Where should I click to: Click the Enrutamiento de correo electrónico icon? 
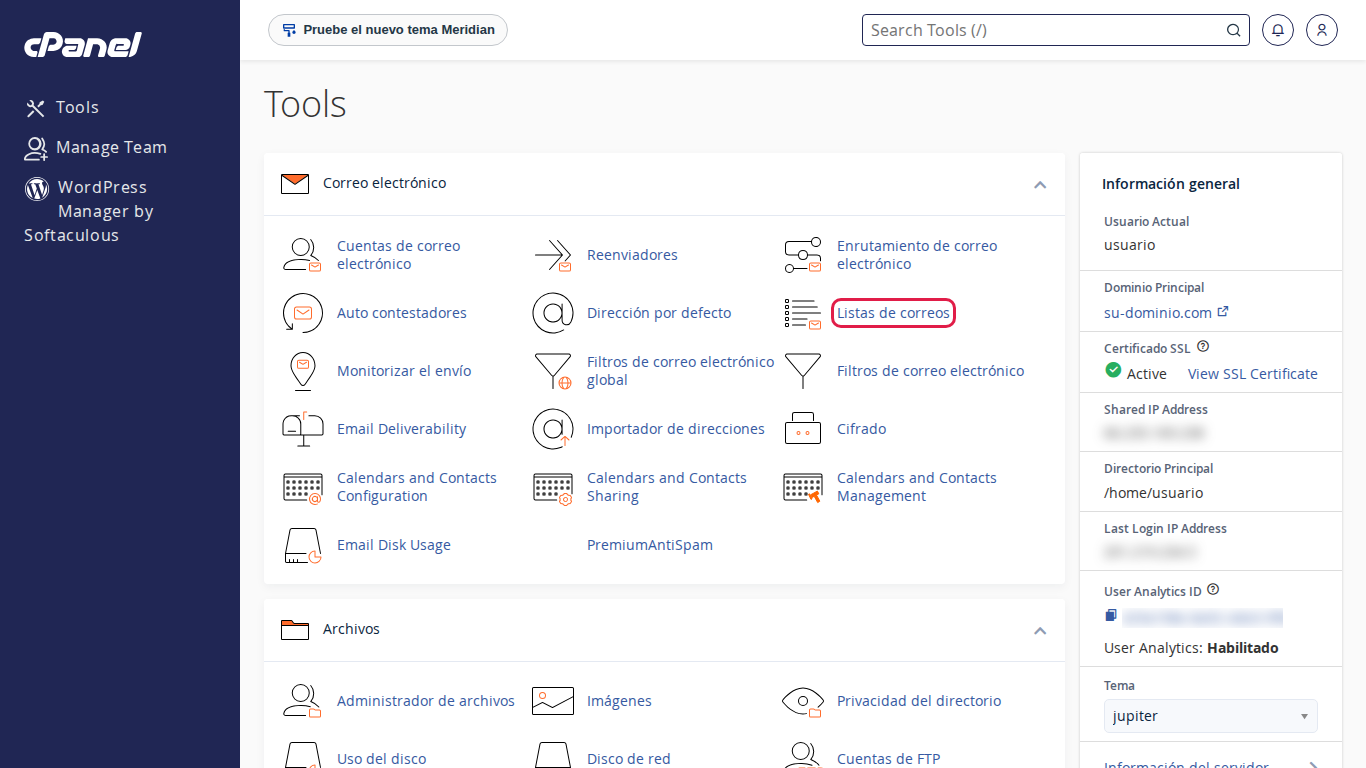pos(802,255)
